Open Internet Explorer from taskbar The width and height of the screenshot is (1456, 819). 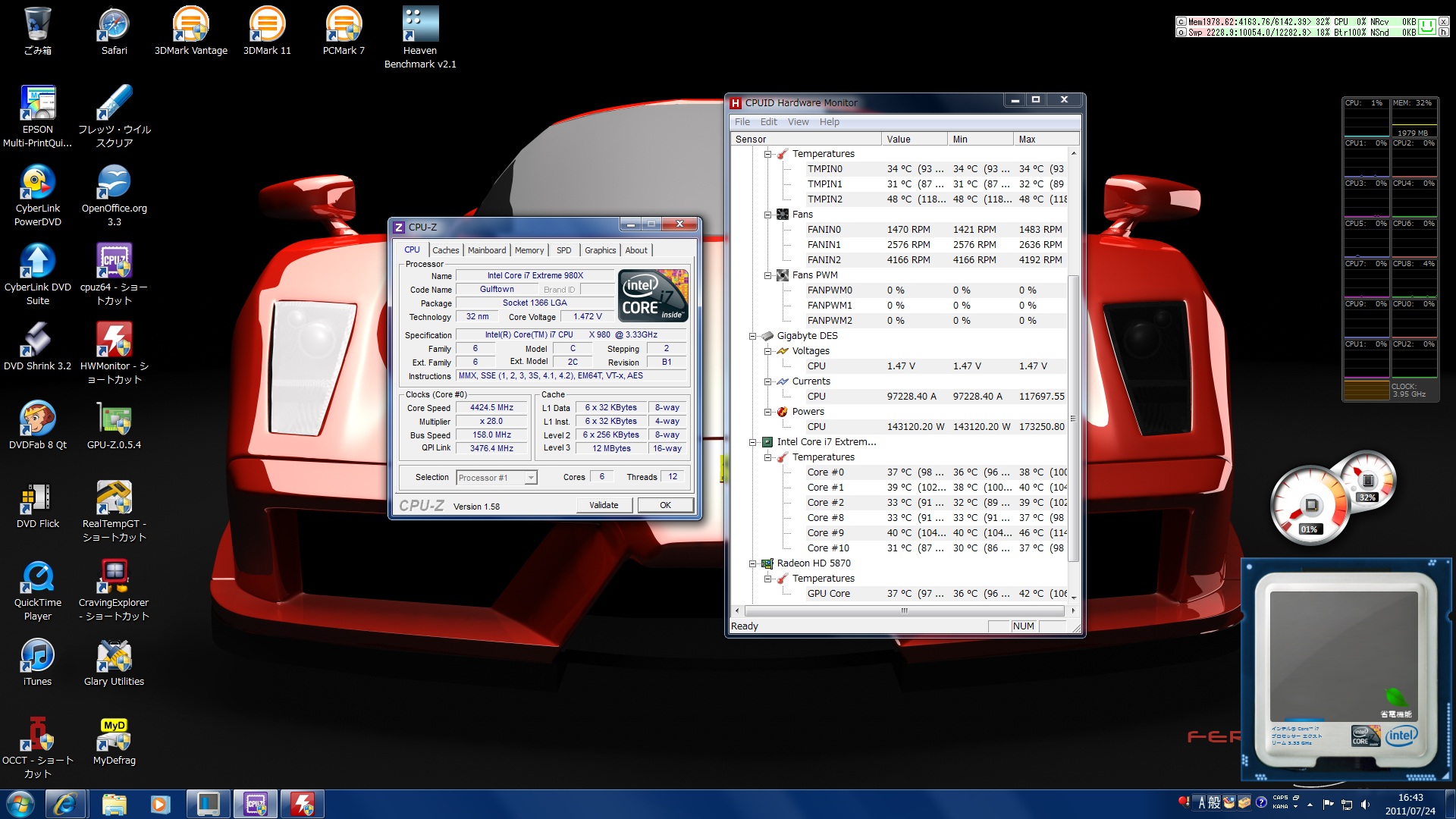pyautogui.click(x=64, y=804)
